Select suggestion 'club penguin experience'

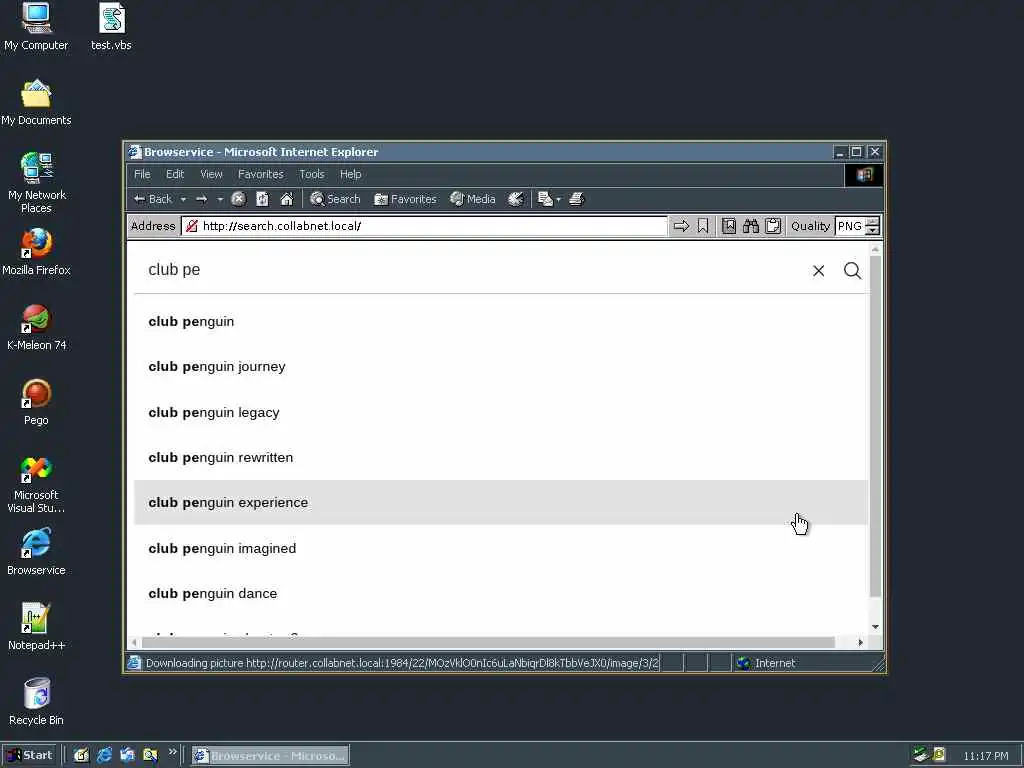(501, 502)
